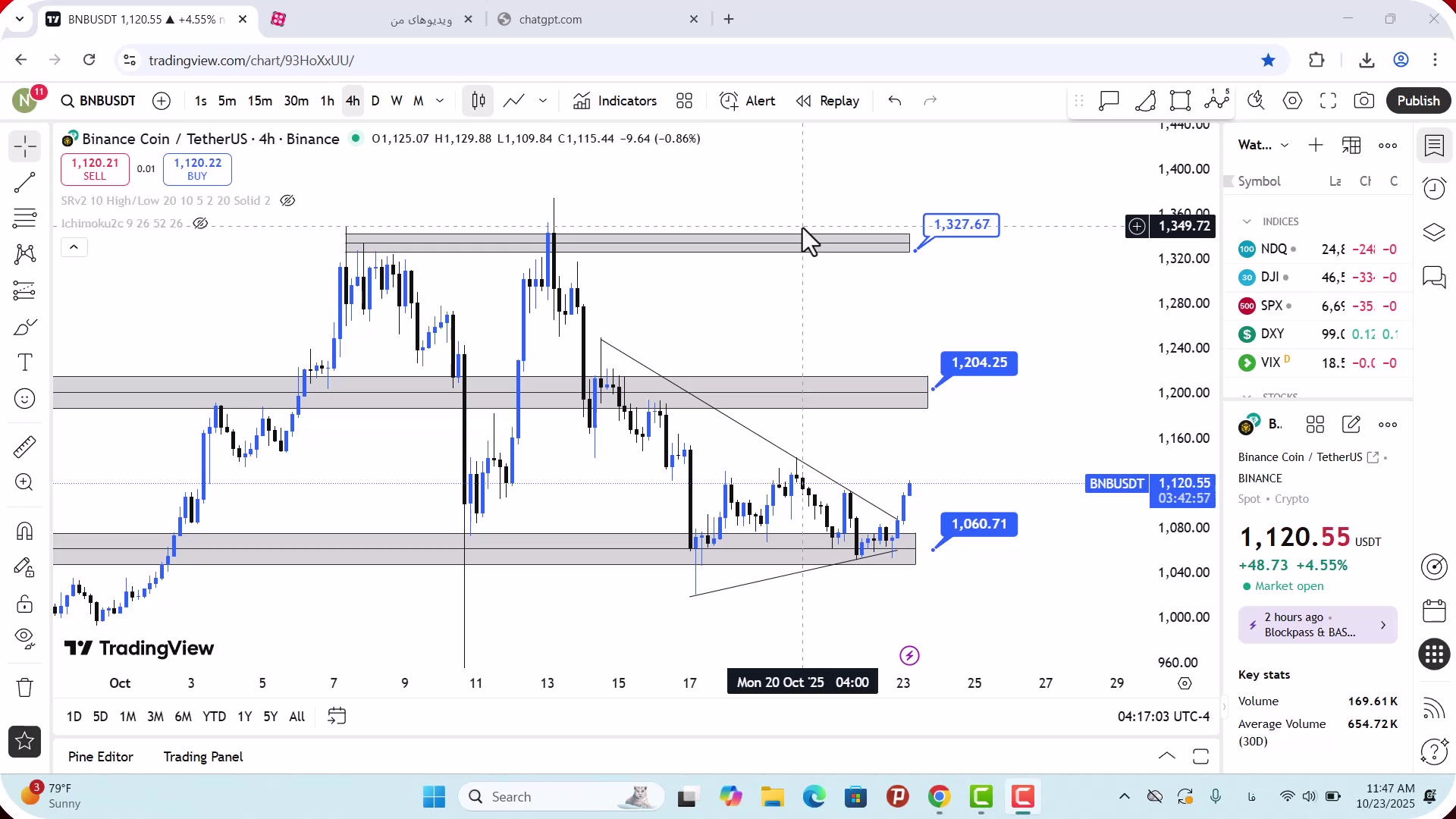The width and height of the screenshot is (1456, 819).
Task: Open the Trading Panel tab
Action: coord(203,757)
